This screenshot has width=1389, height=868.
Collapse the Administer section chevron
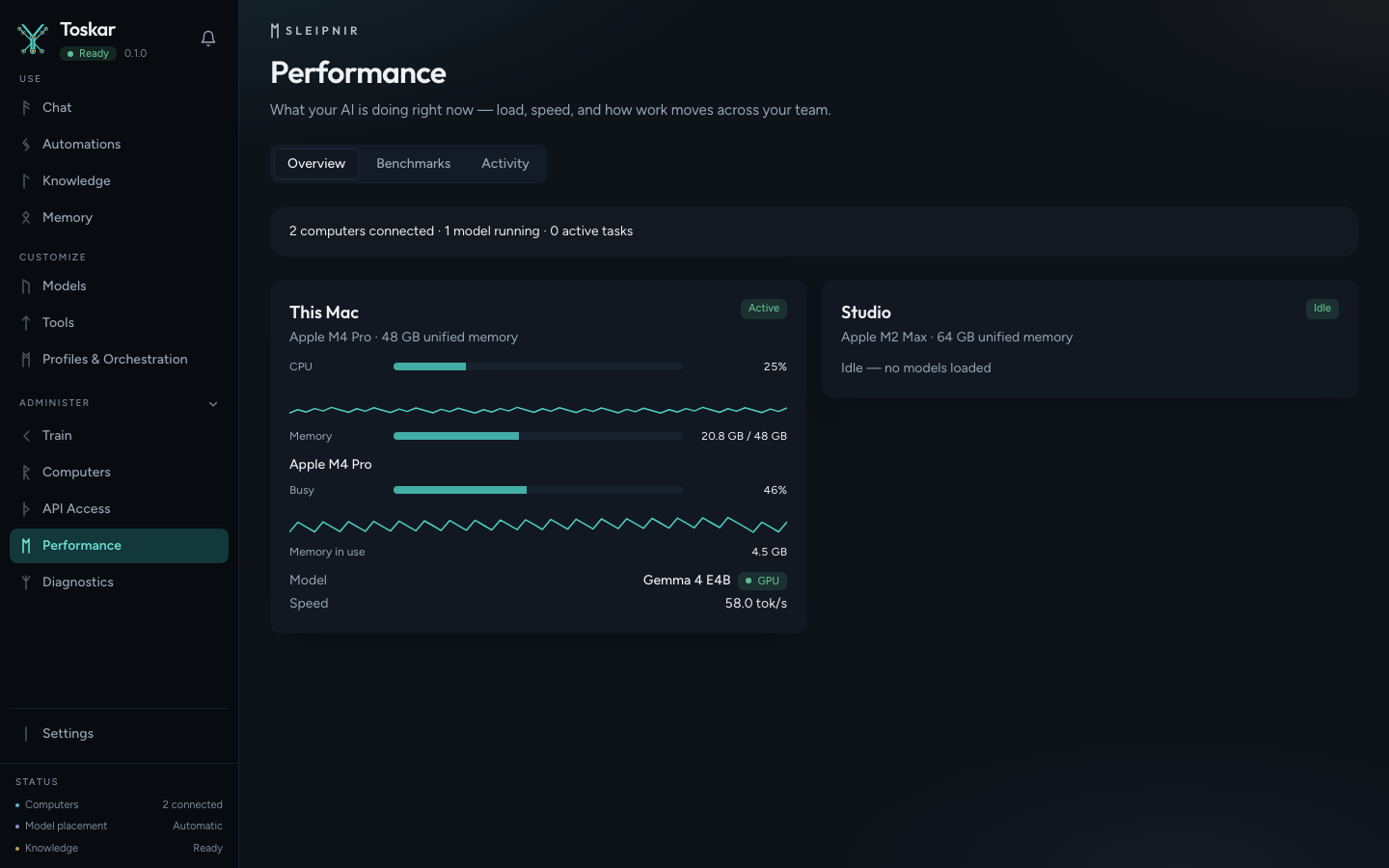[x=213, y=404]
